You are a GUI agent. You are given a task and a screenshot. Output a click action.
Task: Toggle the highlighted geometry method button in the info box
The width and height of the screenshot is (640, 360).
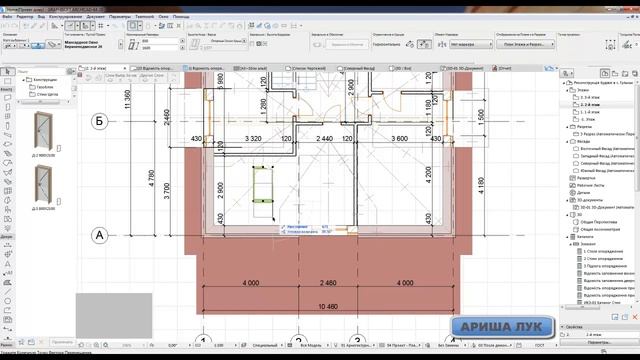(38, 45)
